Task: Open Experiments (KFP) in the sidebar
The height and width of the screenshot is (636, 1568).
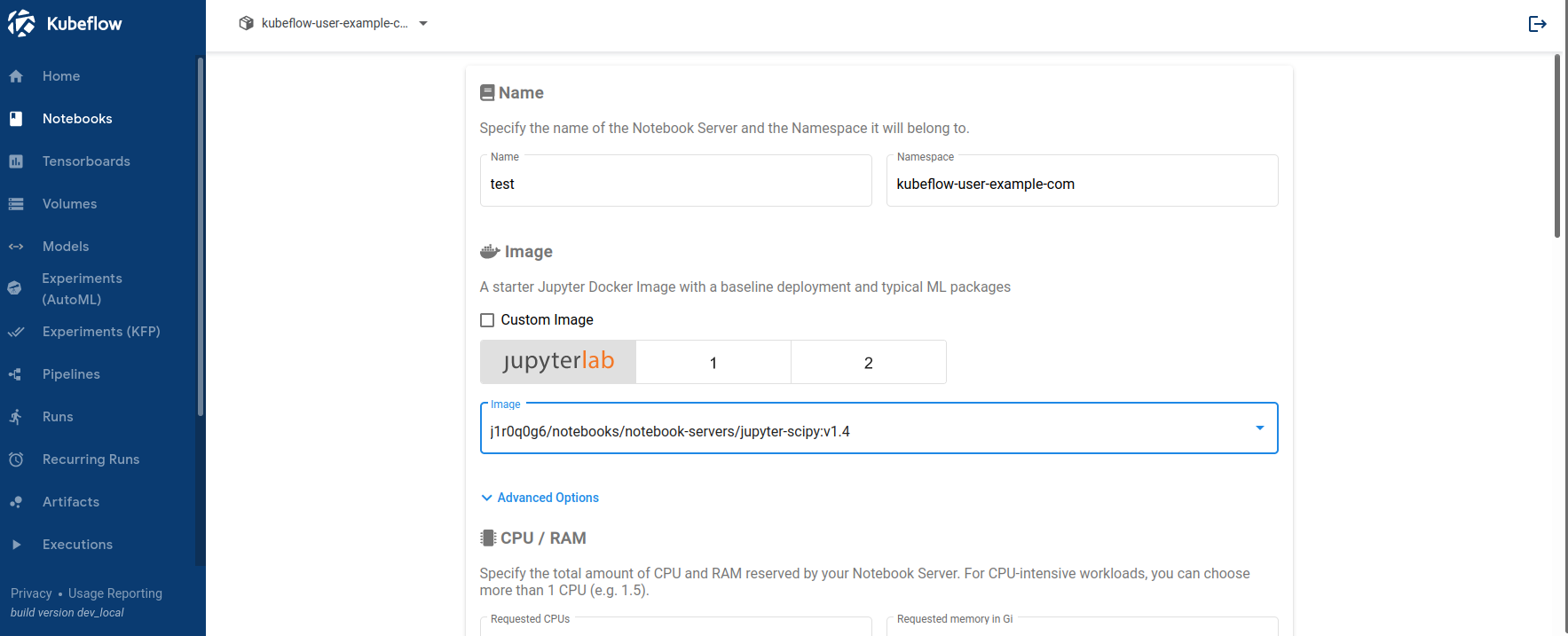Action: pyautogui.click(x=101, y=332)
